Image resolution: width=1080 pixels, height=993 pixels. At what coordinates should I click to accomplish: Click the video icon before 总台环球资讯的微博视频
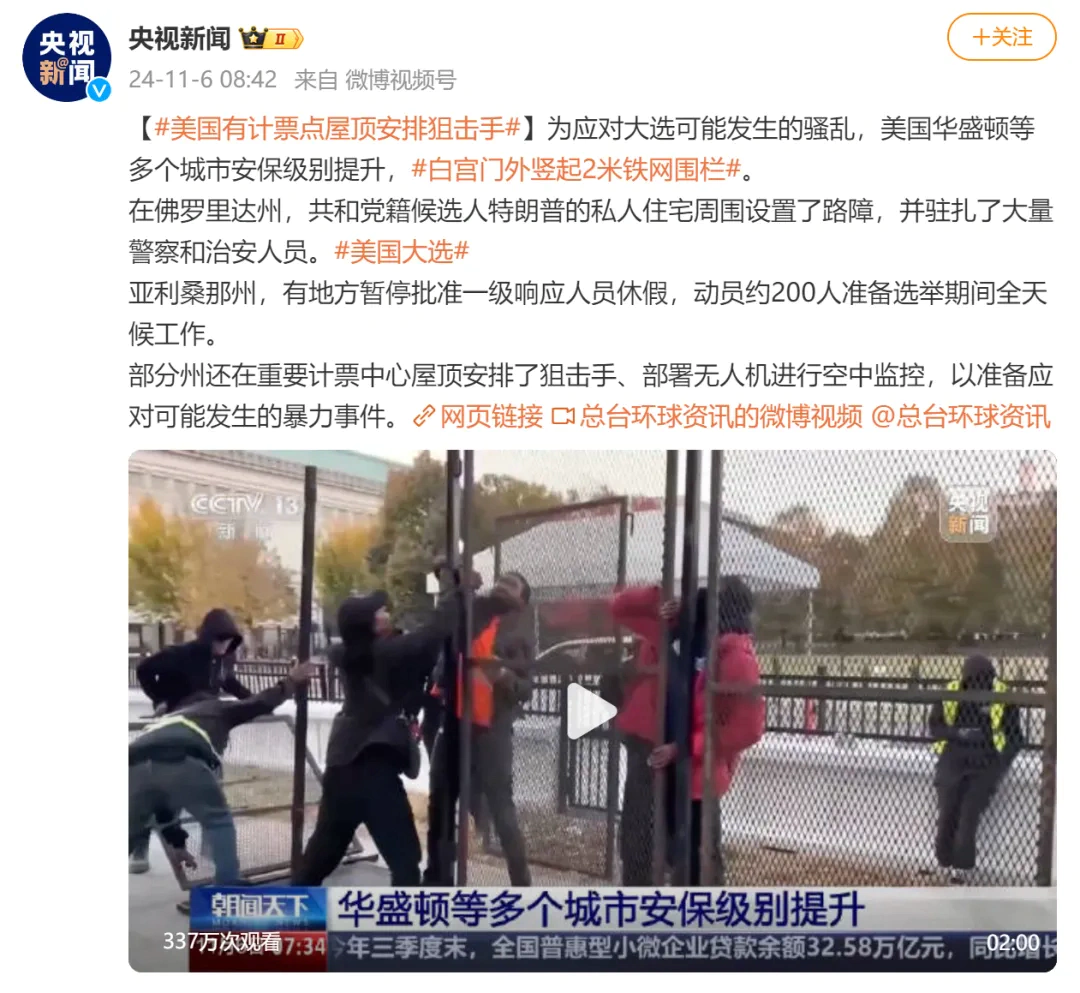pos(563,417)
